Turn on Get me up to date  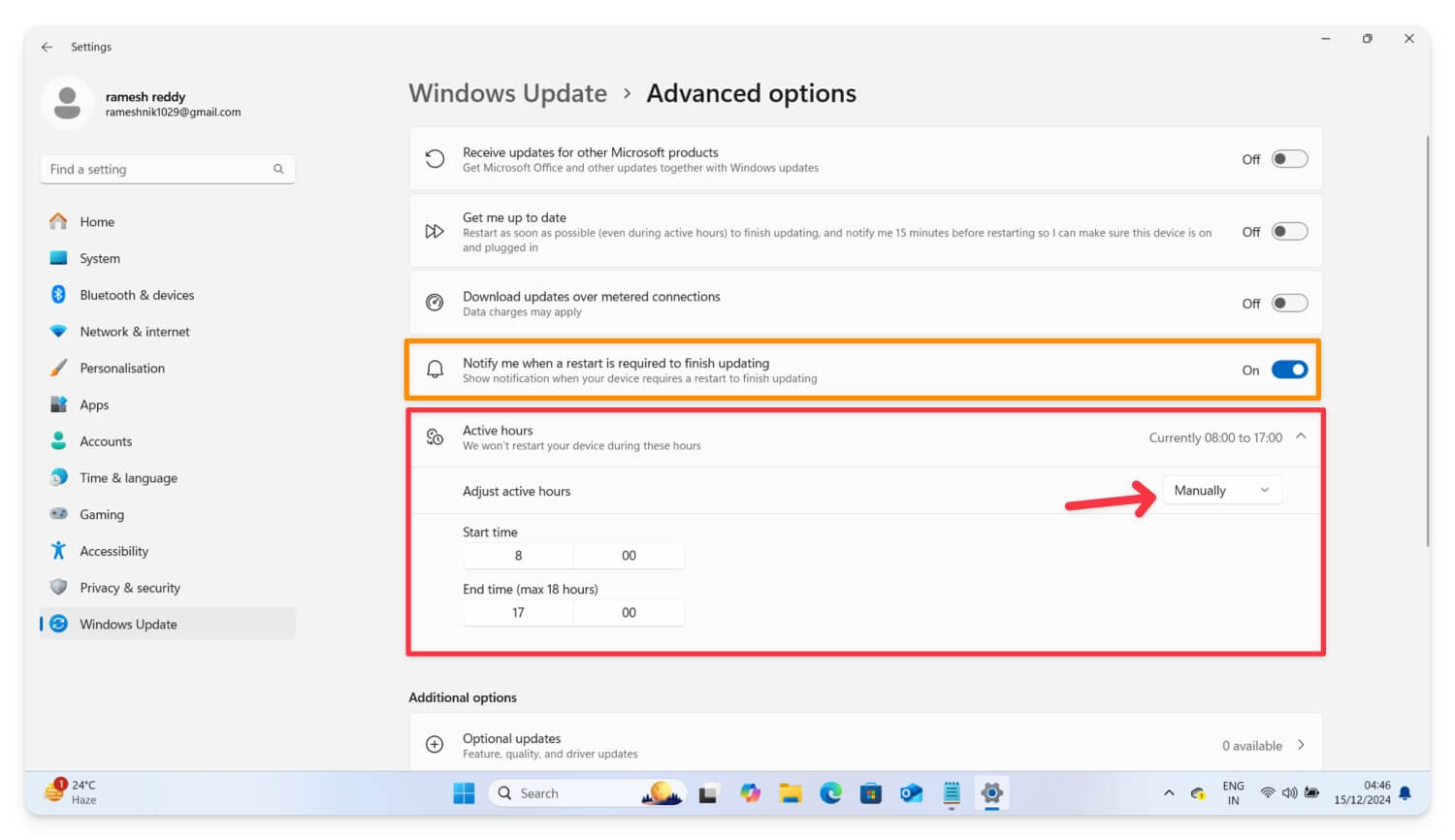point(1289,231)
